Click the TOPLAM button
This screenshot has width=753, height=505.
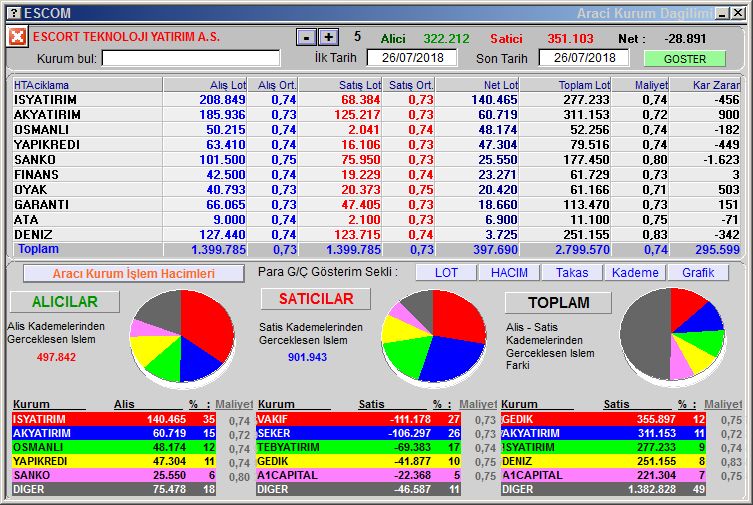pyautogui.click(x=559, y=303)
